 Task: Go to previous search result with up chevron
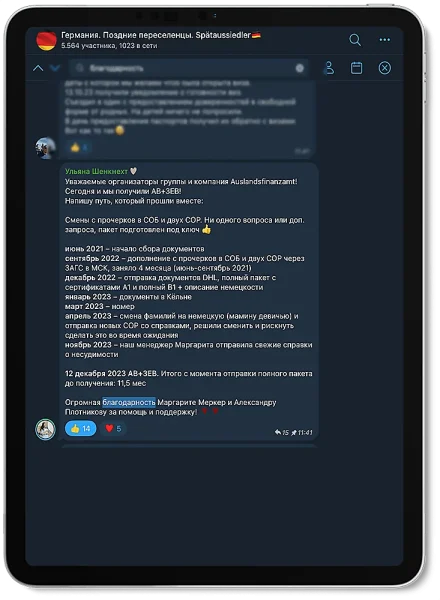pos(38,68)
